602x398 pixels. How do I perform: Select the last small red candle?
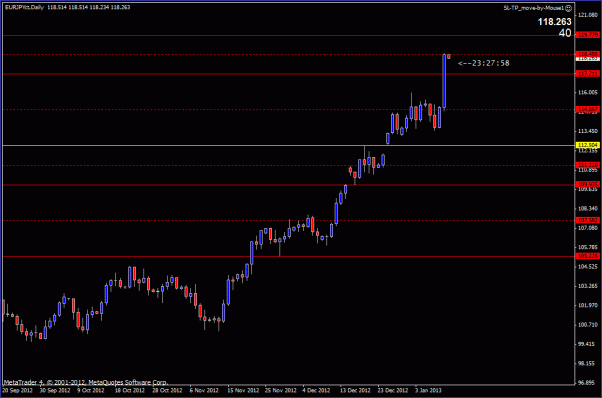(x=448, y=57)
